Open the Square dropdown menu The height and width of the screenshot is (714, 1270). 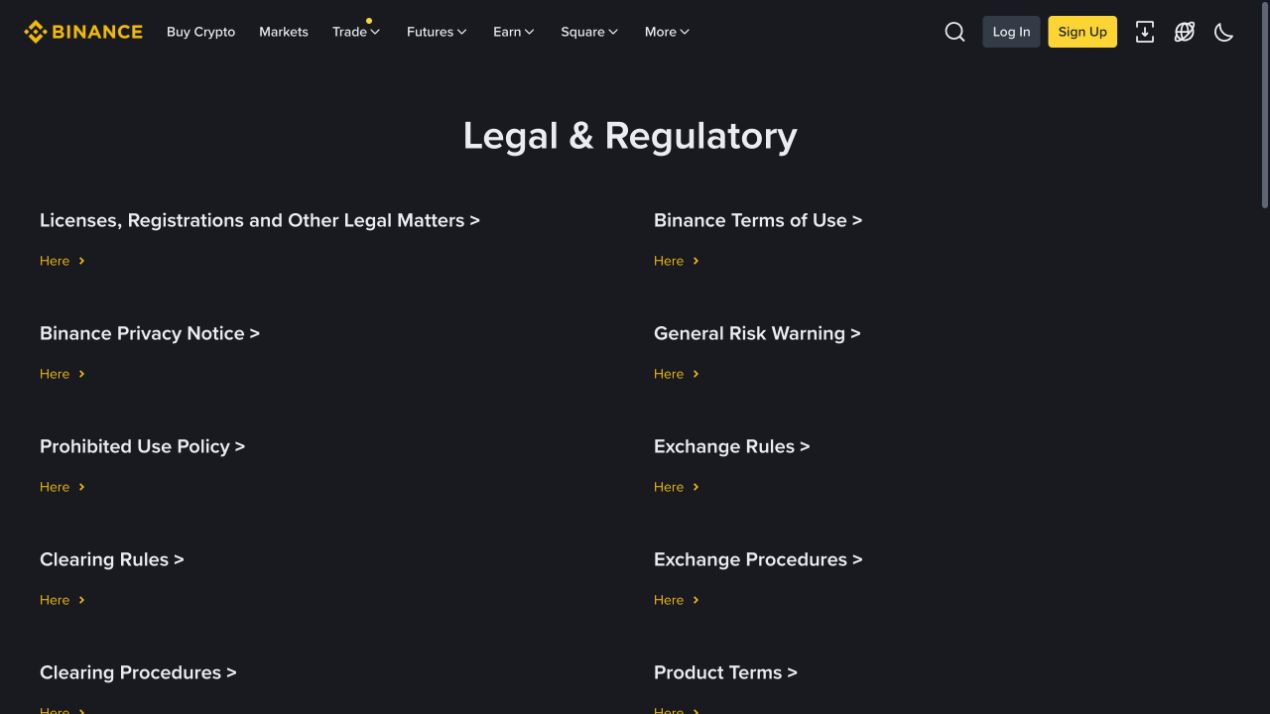click(x=589, y=32)
